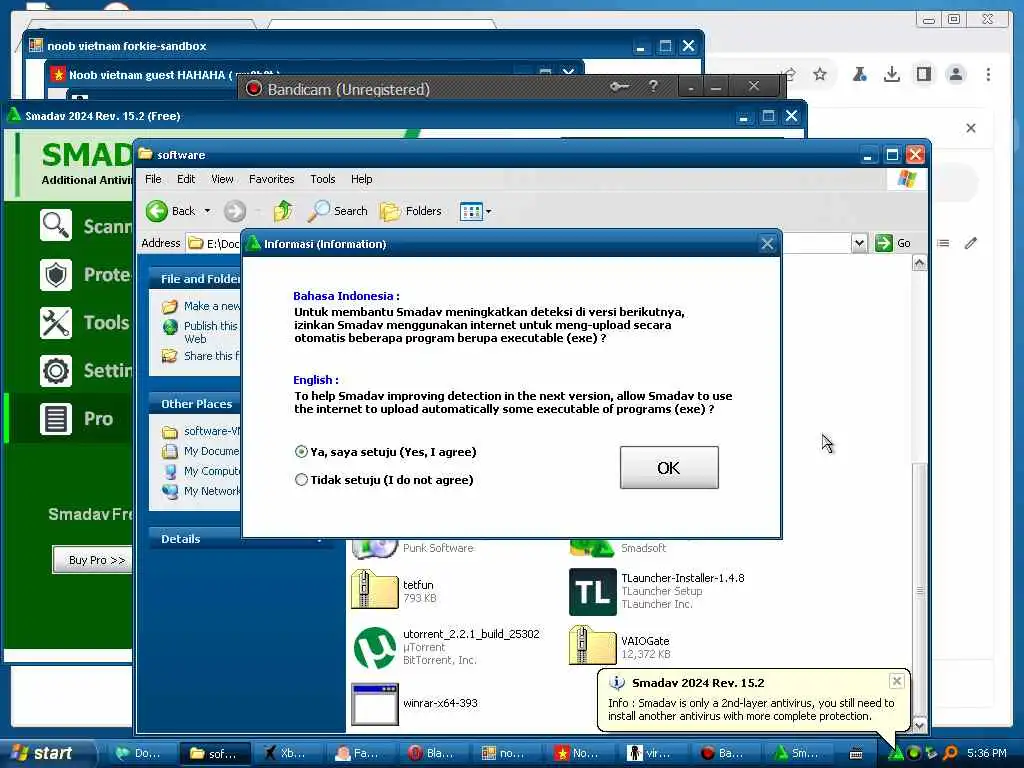Click Smadav green triangle tray icon
1024x768 pixels.
[897, 753]
